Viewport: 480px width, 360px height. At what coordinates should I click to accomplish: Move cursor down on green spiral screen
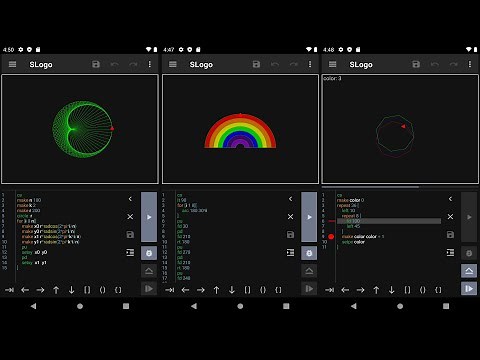click(71, 290)
